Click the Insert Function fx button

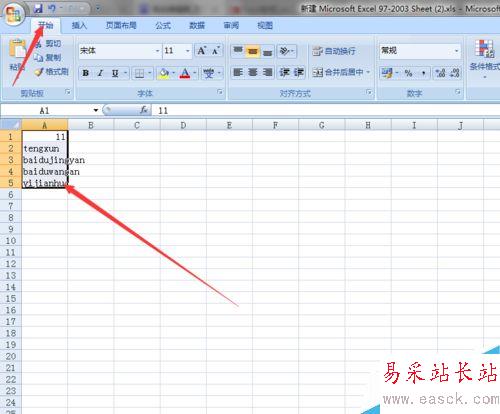[144, 110]
